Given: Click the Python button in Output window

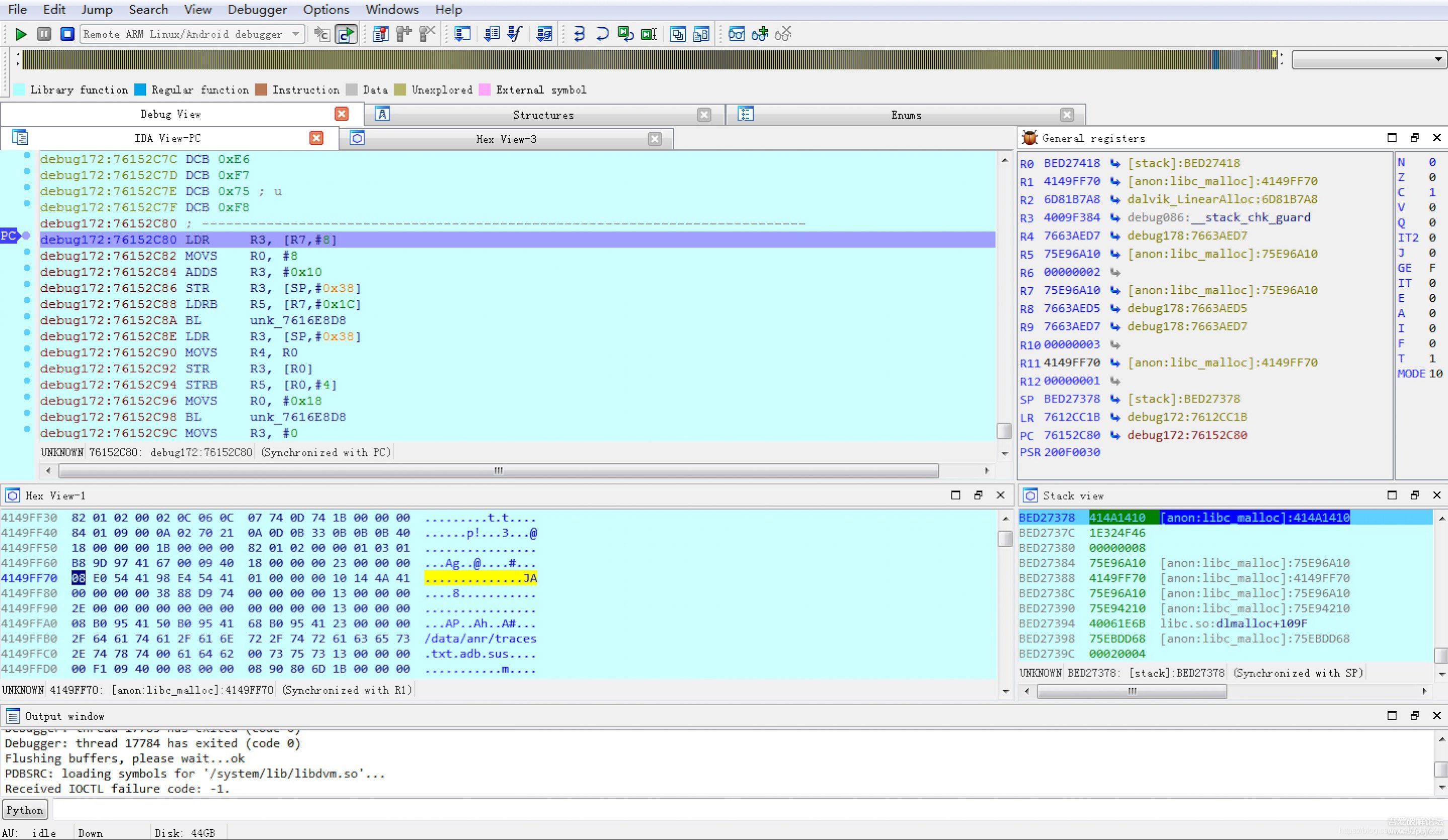Looking at the screenshot, I should pos(26,810).
